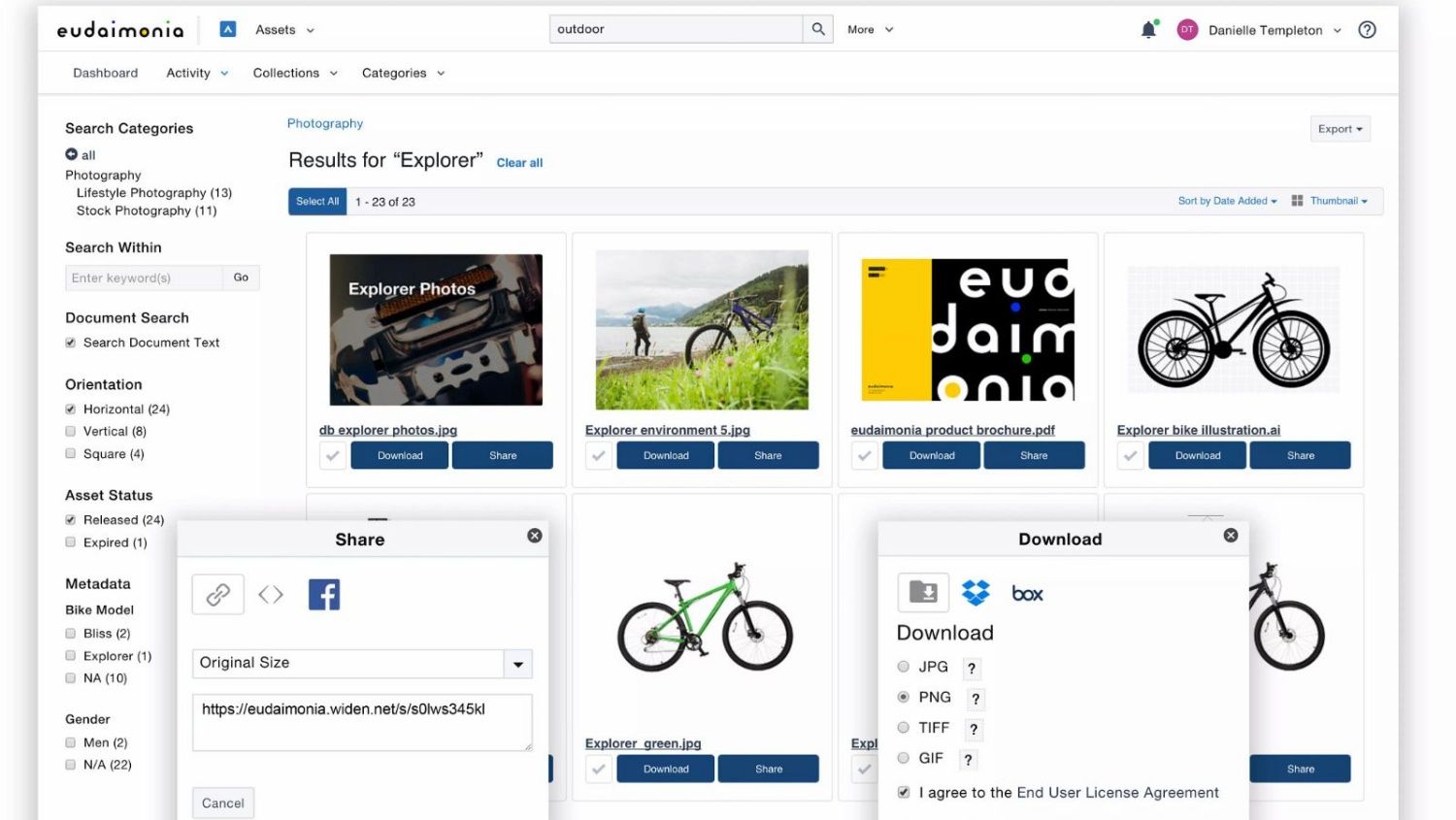Uncheck the Horizontal orientation filter
1456x820 pixels.
point(70,410)
